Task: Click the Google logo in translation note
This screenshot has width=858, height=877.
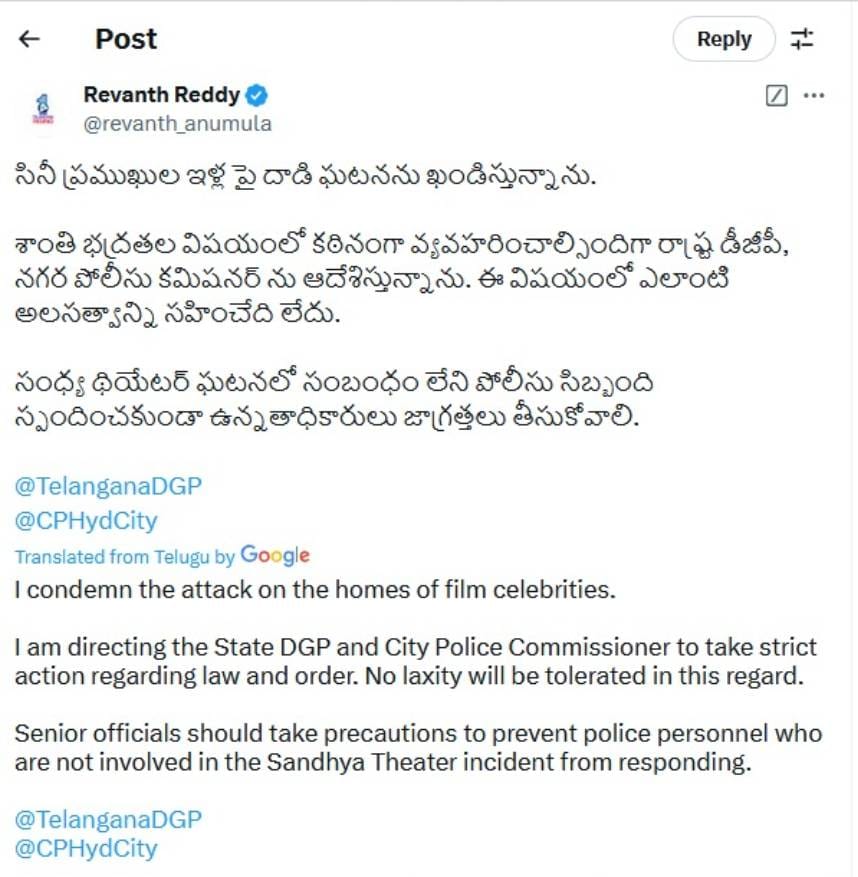Action: pyautogui.click(x=275, y=556)
